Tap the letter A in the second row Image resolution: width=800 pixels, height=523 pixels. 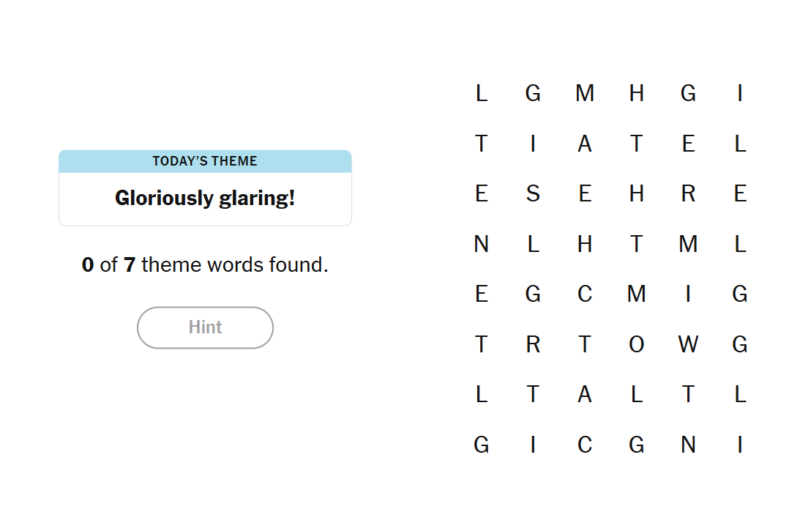pos(585,144)
